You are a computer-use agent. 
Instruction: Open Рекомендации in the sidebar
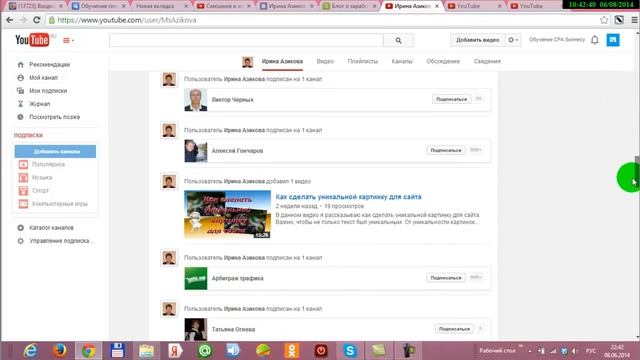tap(49, 64)
